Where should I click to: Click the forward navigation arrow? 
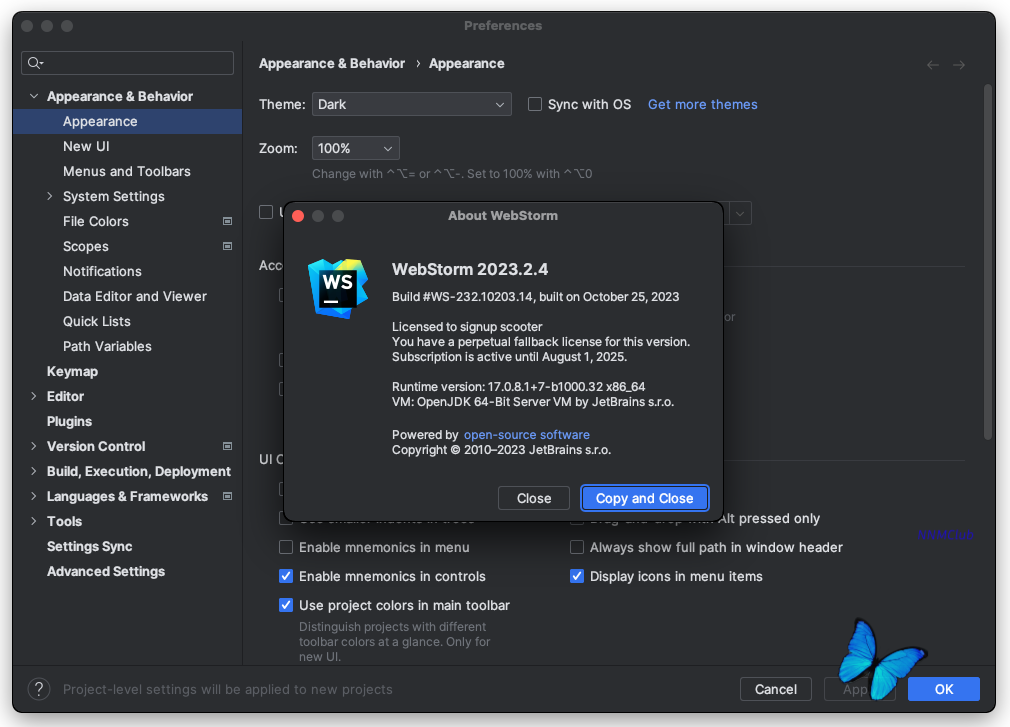[959, 65]
